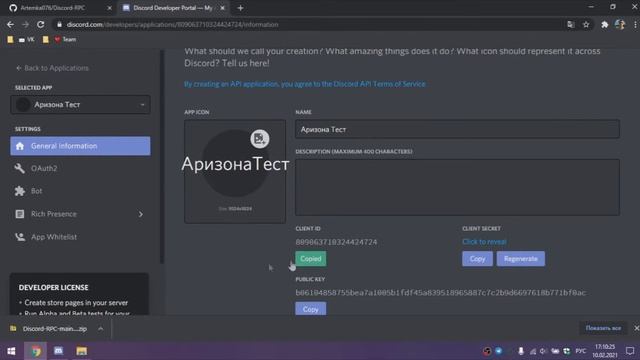The height and width of the screenshot is (360, 640).
Task: Reveal the client secret
Action: pos(484,242)
